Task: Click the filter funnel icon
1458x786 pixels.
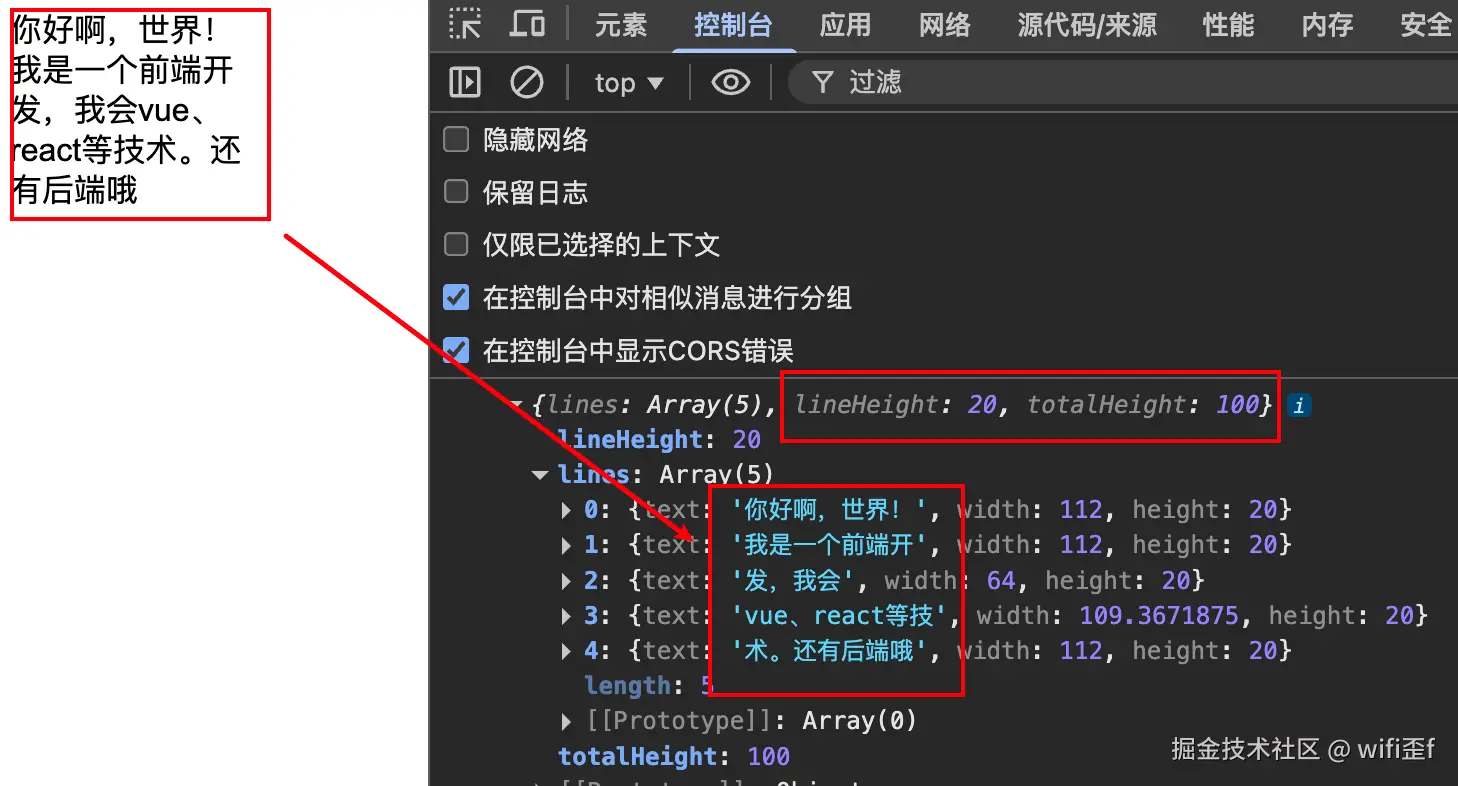Action: click(822, 83)
